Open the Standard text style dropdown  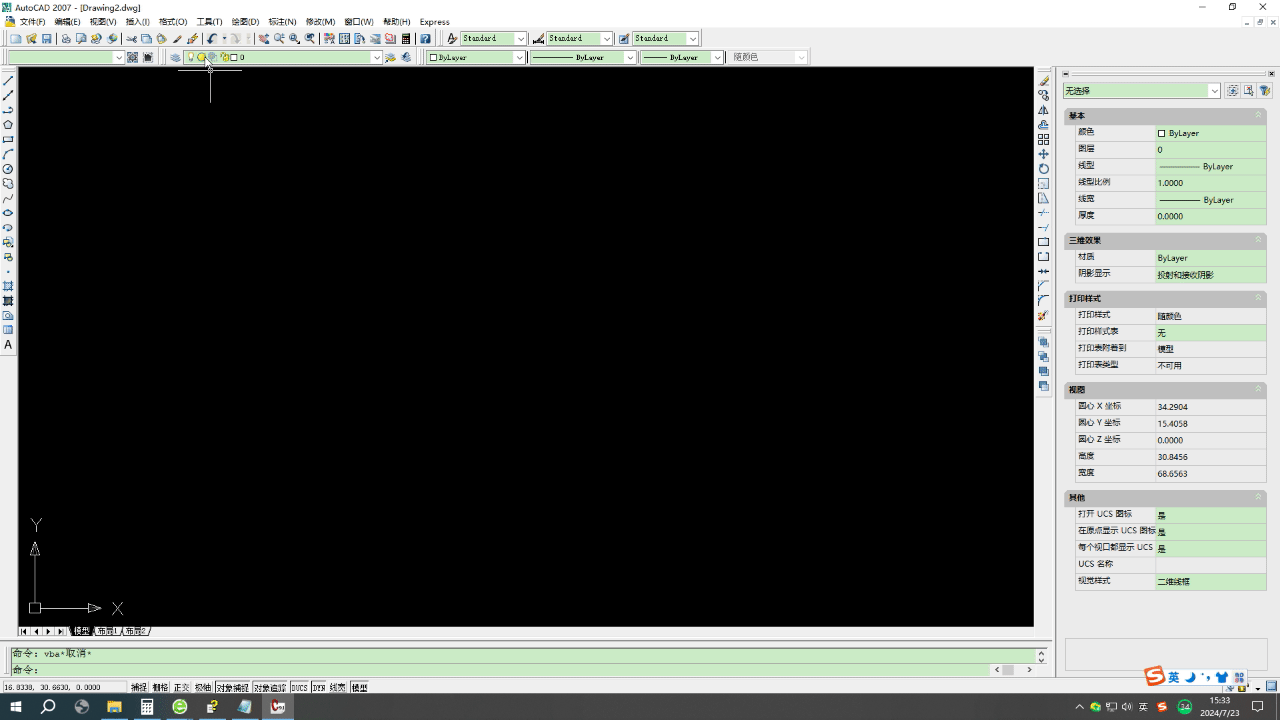(x=521, y=39)
